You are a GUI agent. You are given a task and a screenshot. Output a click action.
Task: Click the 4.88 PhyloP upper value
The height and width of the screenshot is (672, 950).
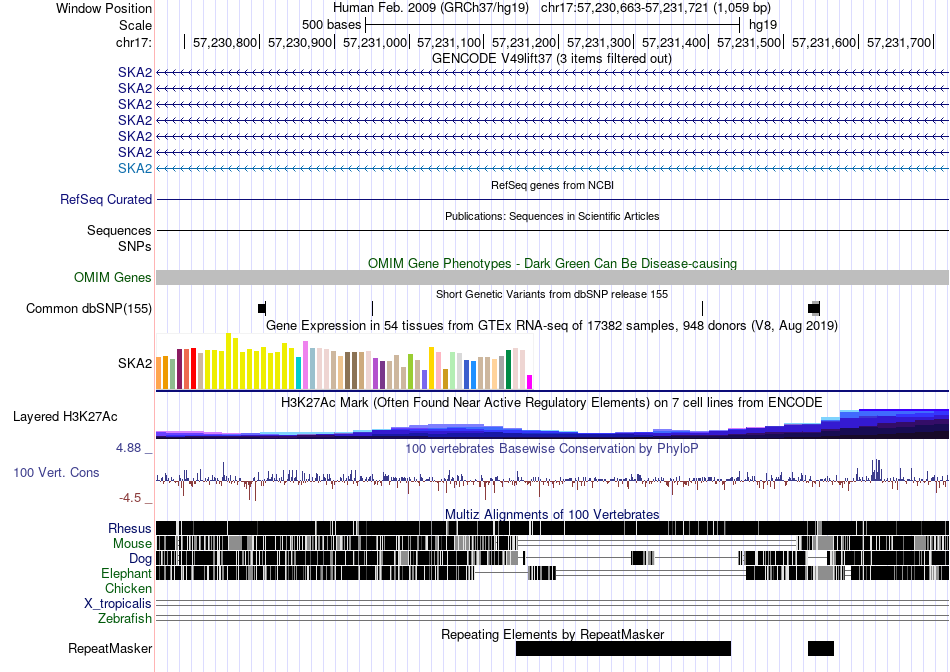point(128,448)
